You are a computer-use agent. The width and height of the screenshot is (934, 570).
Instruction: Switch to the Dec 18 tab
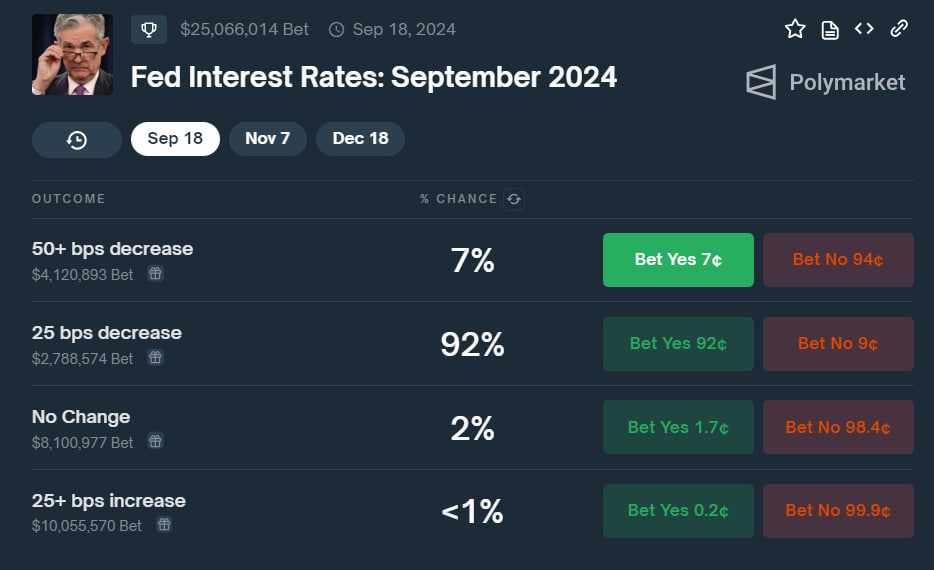[x=360, y=139]
